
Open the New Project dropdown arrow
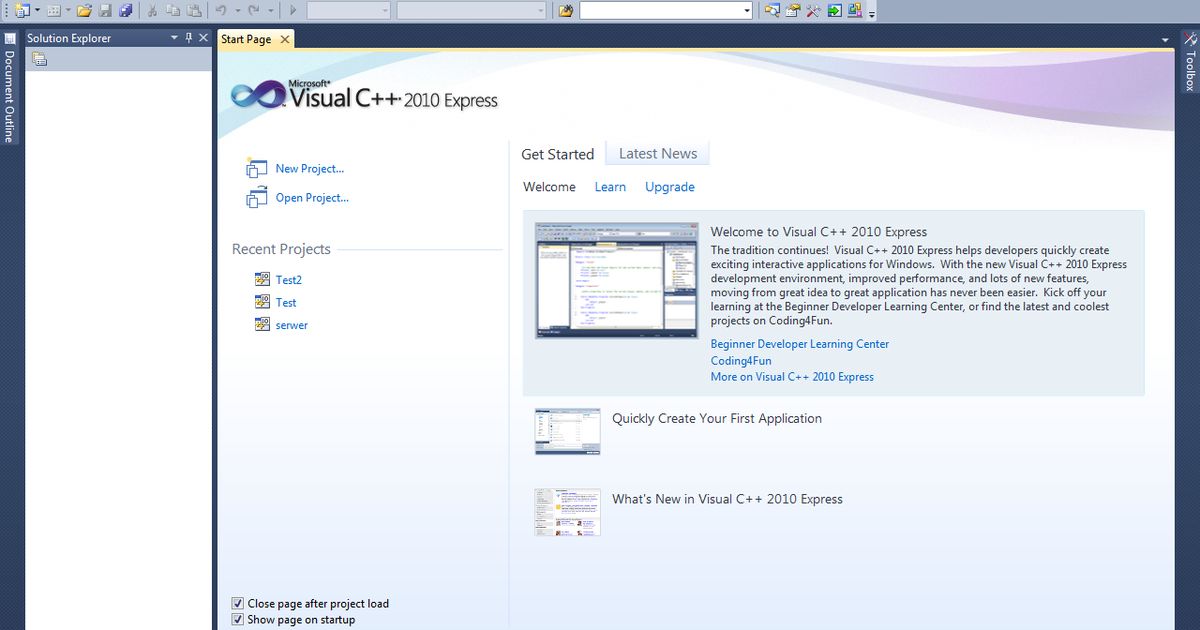37,10
